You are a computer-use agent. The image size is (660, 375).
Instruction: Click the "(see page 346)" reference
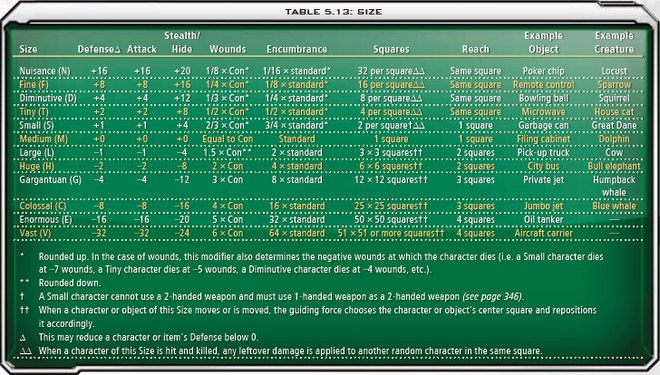pos(493,296)
